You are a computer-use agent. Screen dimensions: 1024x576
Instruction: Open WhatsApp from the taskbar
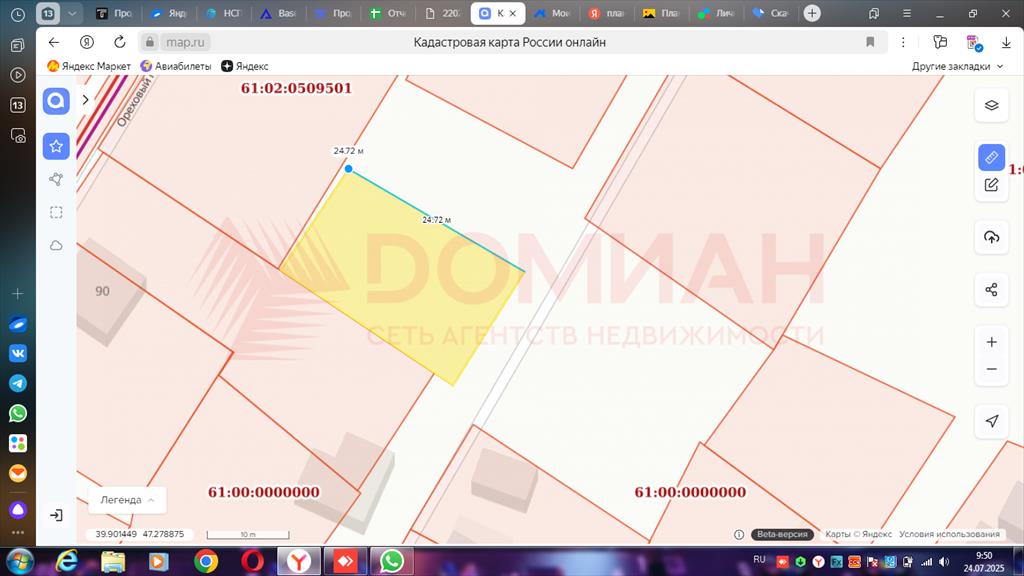392,562
